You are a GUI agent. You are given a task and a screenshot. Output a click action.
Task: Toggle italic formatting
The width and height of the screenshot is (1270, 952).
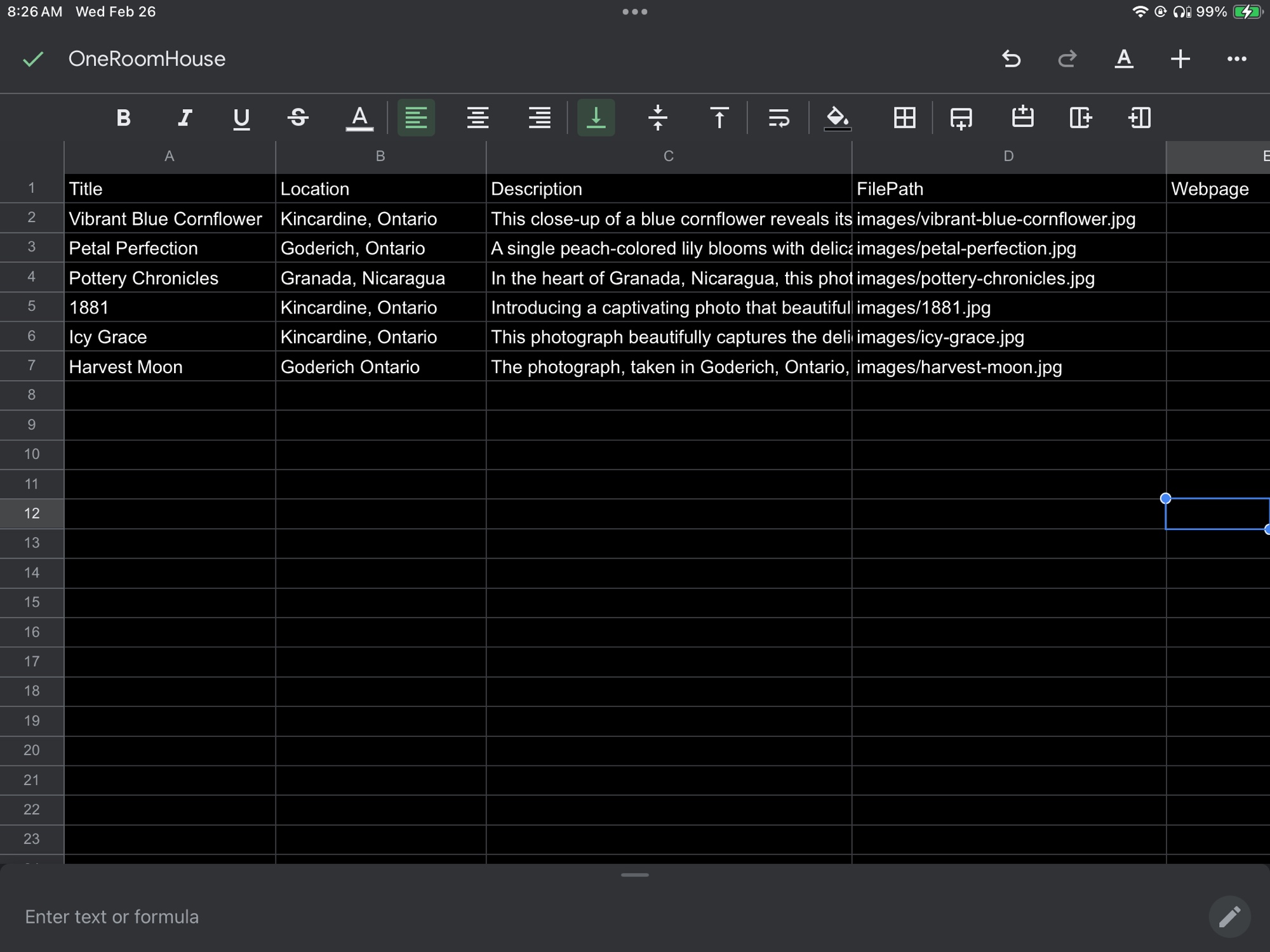click(184, 118)
